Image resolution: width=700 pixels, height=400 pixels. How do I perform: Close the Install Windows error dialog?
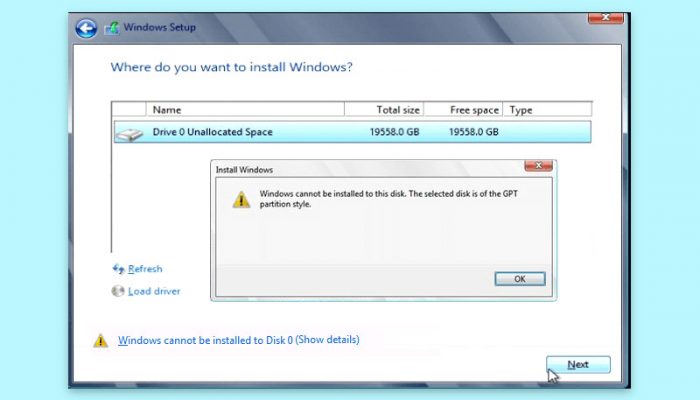click(538, 166)
